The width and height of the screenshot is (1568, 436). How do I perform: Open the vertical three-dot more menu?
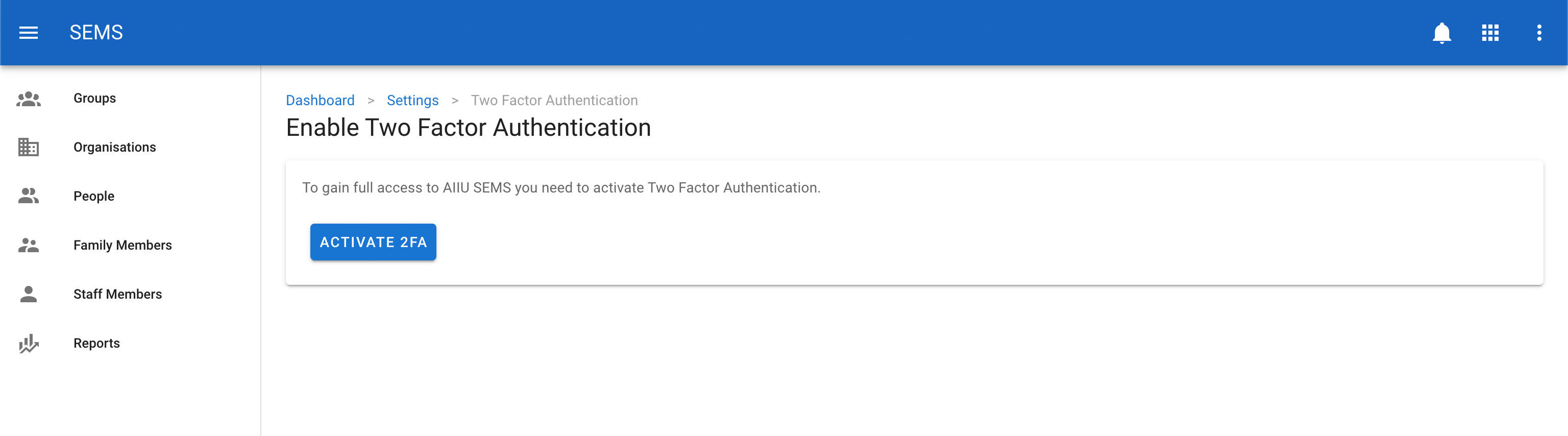1539,33
